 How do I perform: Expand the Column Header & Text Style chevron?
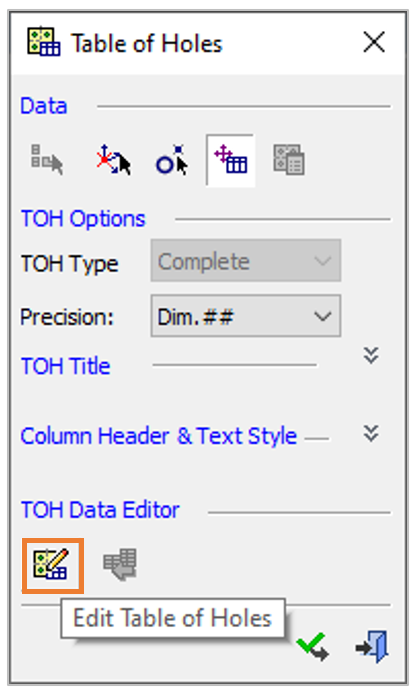pos(371,434)
